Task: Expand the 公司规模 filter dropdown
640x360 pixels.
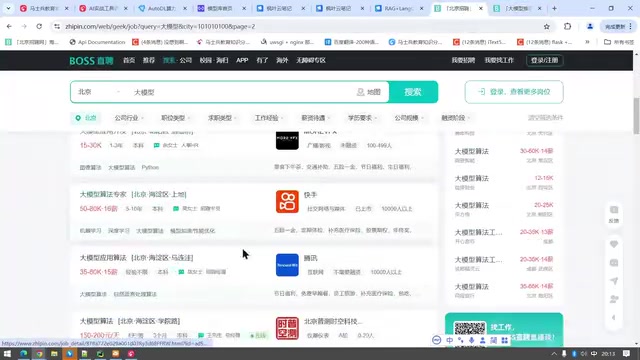Action: click(x=409, y=118)
